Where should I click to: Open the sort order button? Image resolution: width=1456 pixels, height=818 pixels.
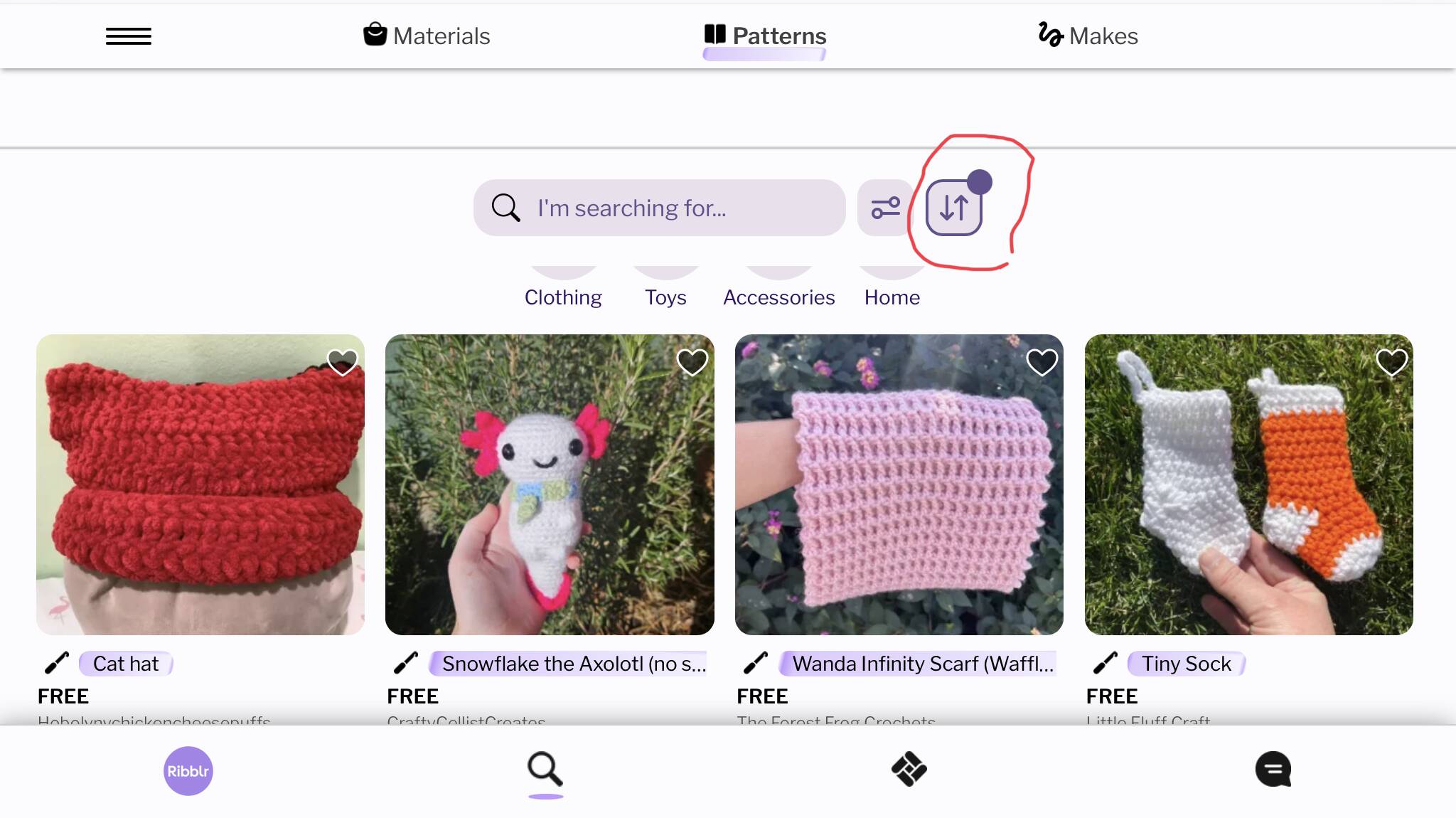point(954,208)
